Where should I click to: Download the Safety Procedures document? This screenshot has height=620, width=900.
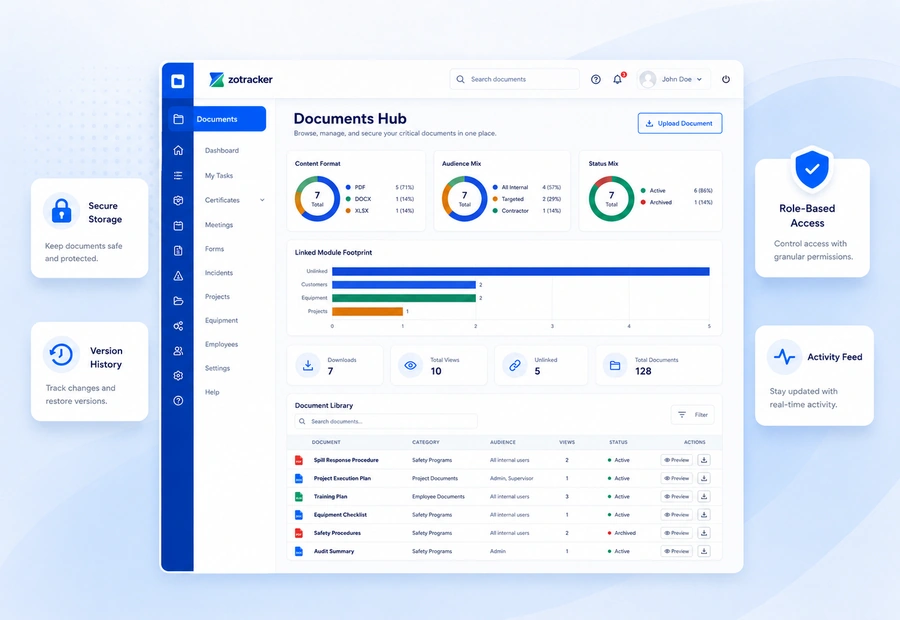704,533
